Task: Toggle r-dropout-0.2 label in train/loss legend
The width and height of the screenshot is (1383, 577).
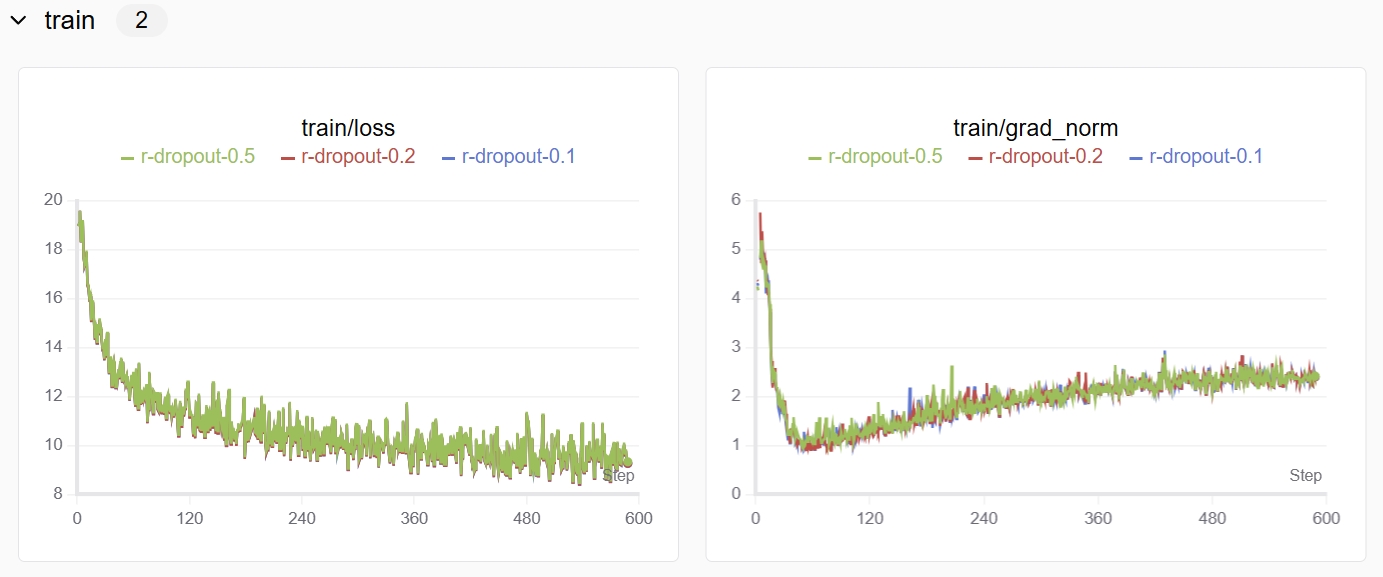Action: click(x=358, y=156)
